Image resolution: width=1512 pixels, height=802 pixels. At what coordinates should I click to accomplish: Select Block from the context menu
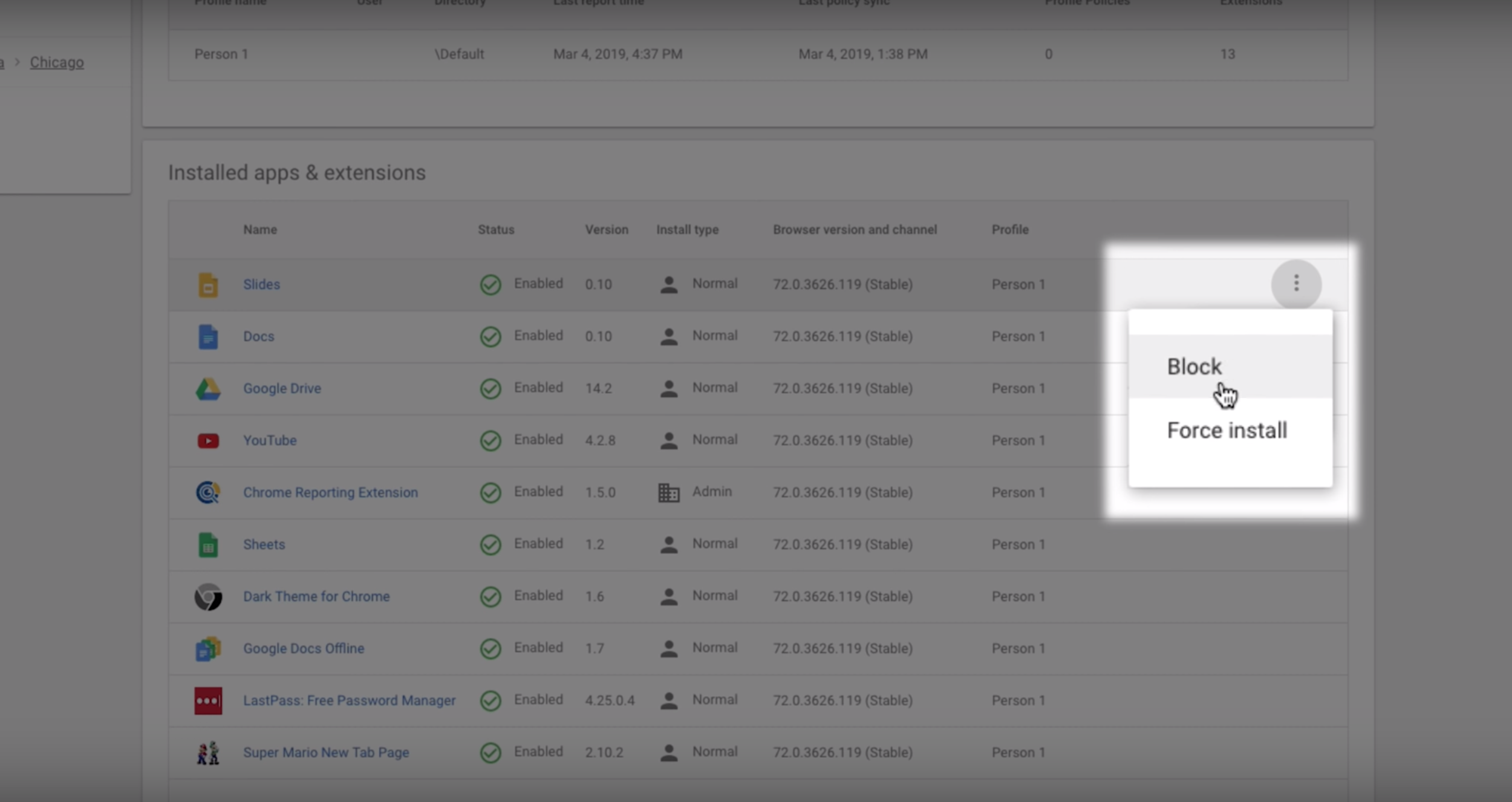tap(1194, 367)
